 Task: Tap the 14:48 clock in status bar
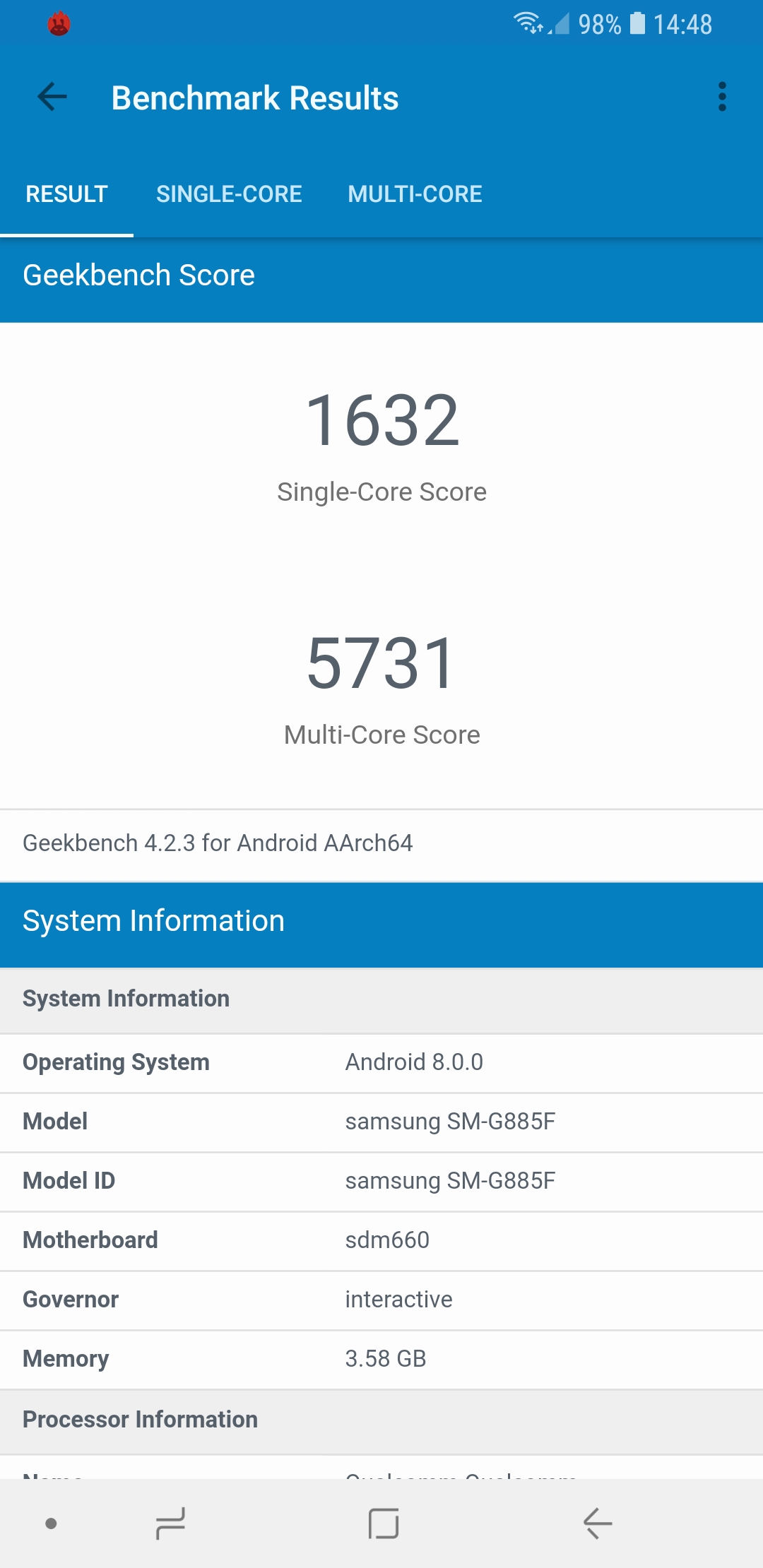click(x=682, y=25)
